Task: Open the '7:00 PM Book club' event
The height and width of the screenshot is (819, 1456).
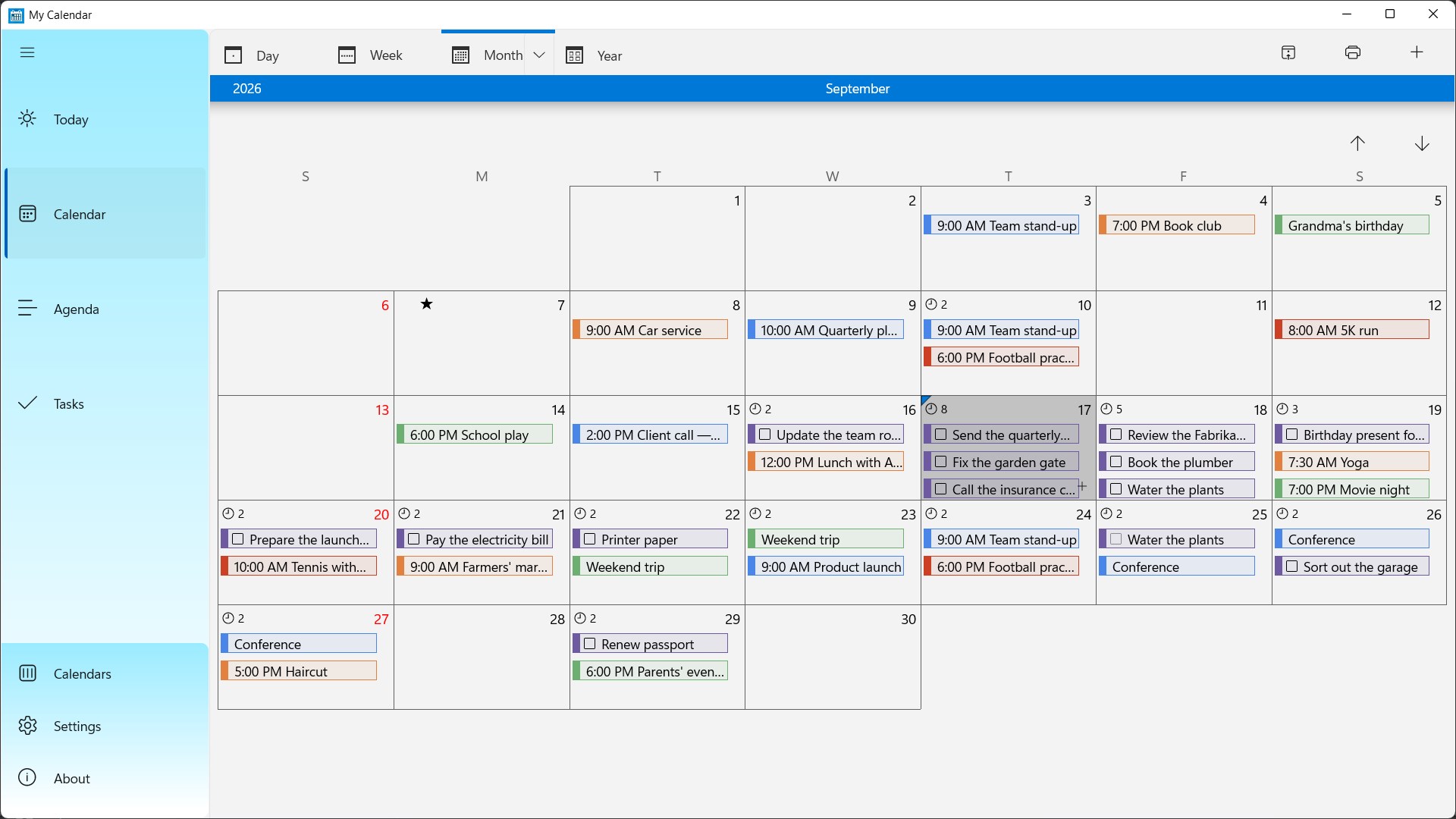Action: [1176, 225]
